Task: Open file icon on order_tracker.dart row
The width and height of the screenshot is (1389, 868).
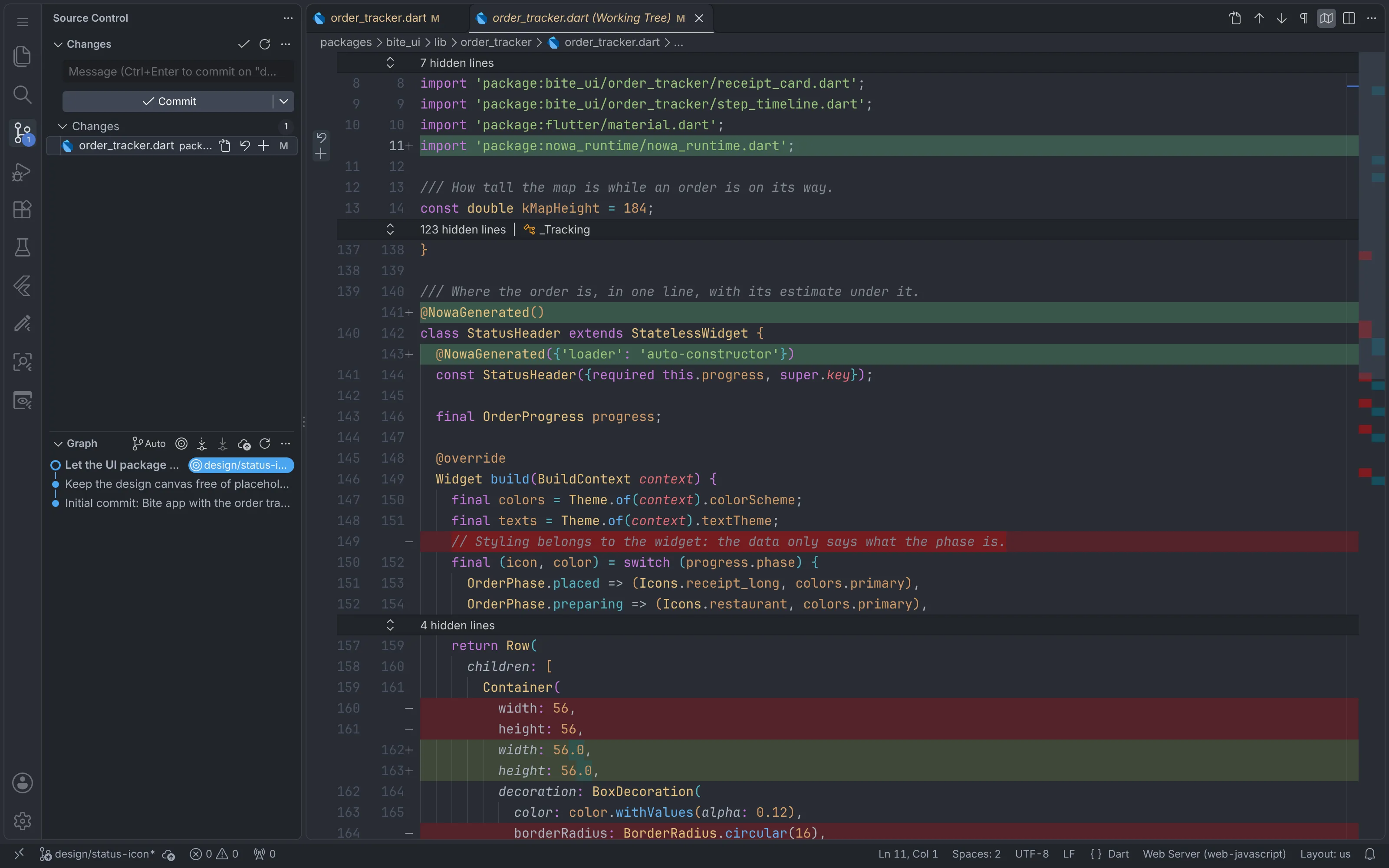Action: tap(225, 146)
